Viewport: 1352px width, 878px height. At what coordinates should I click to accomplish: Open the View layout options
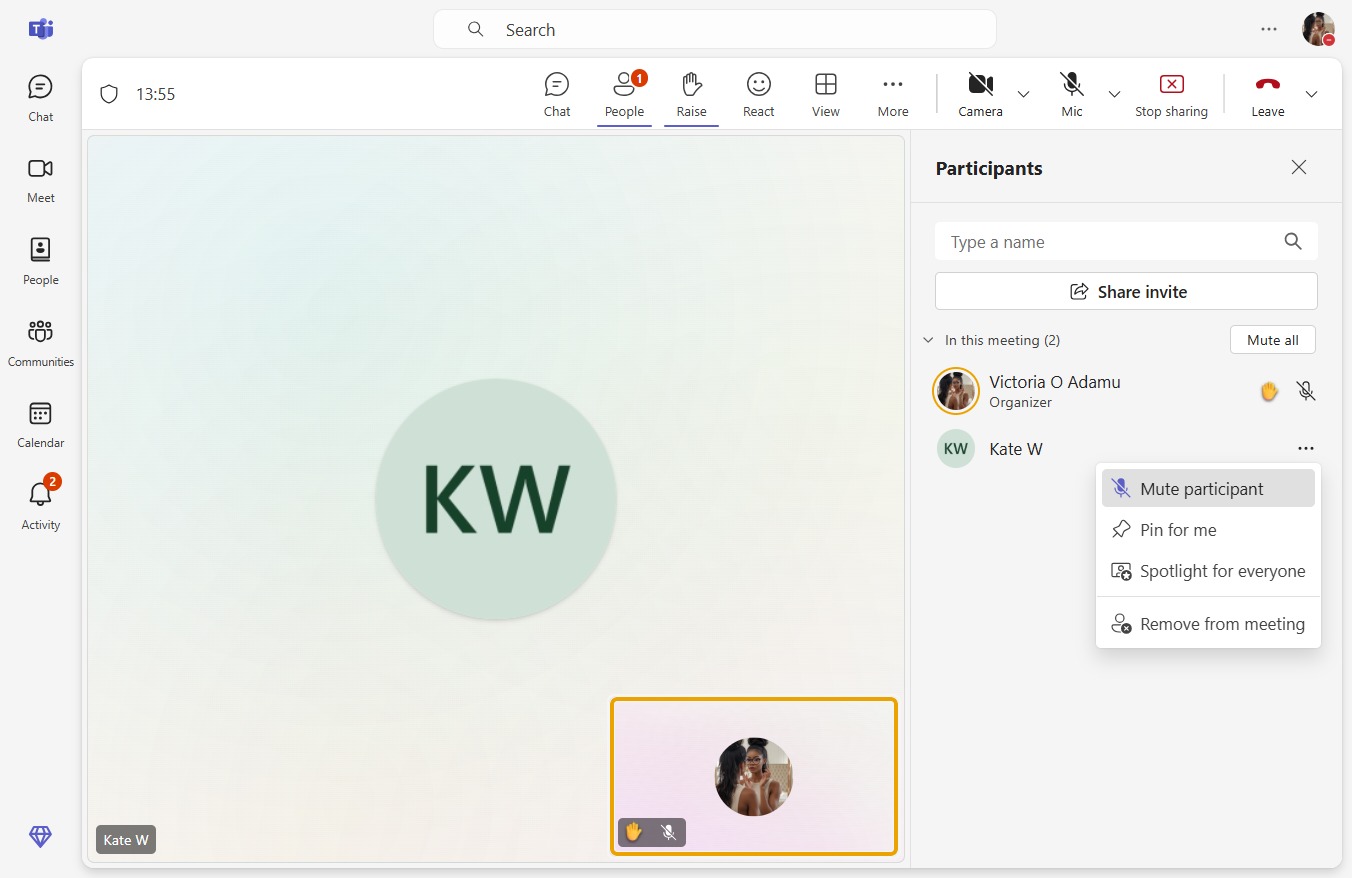pyautogui.click(x=826, y=94)
